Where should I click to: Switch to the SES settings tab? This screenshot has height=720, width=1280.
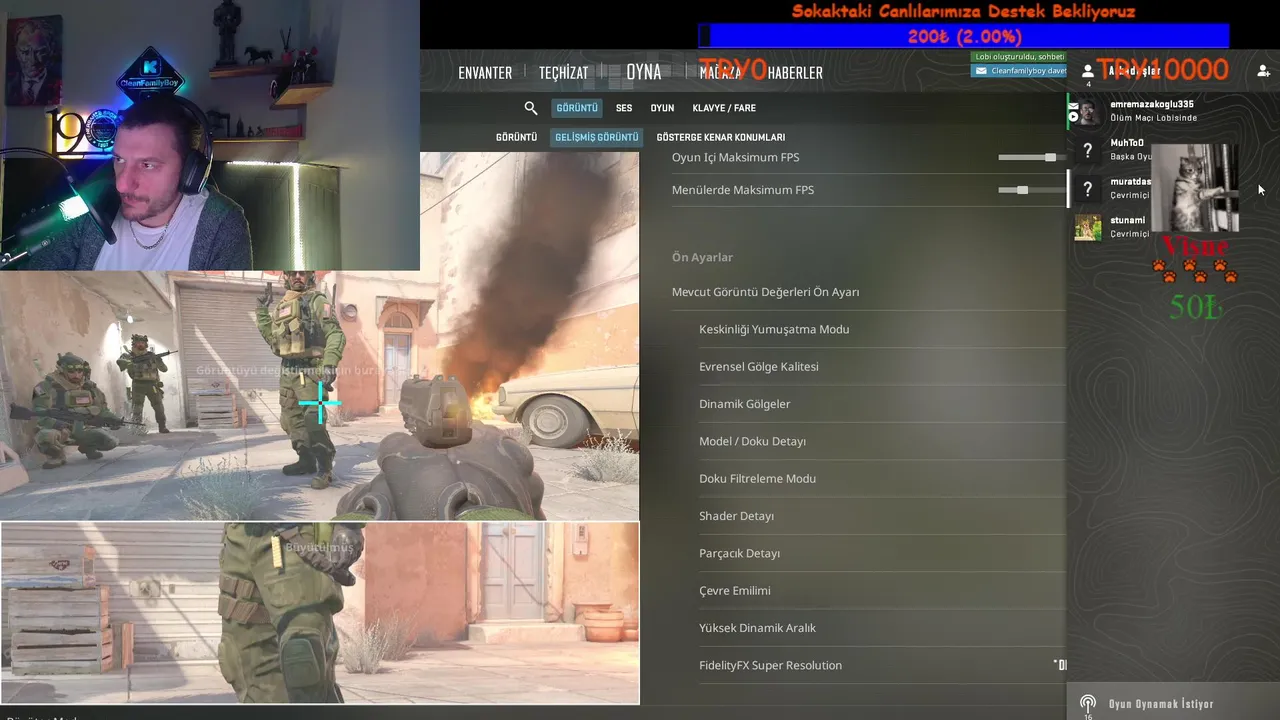click(624, 108)
